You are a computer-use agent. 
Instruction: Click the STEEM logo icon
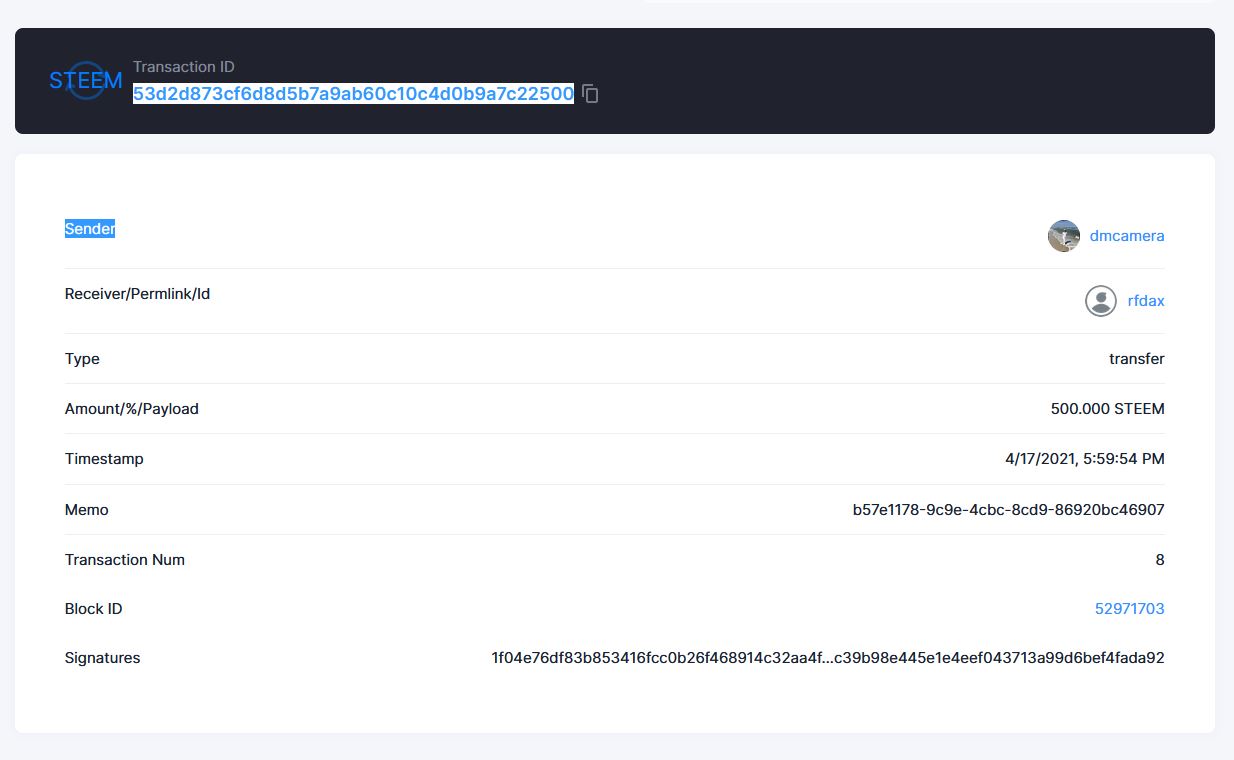point(86,80)
